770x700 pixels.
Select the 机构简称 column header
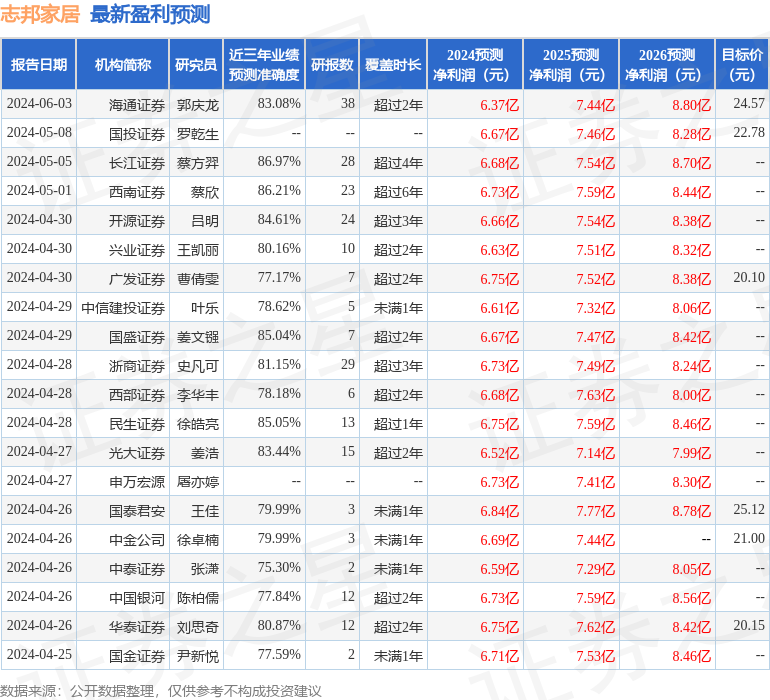tap(123, 64)
